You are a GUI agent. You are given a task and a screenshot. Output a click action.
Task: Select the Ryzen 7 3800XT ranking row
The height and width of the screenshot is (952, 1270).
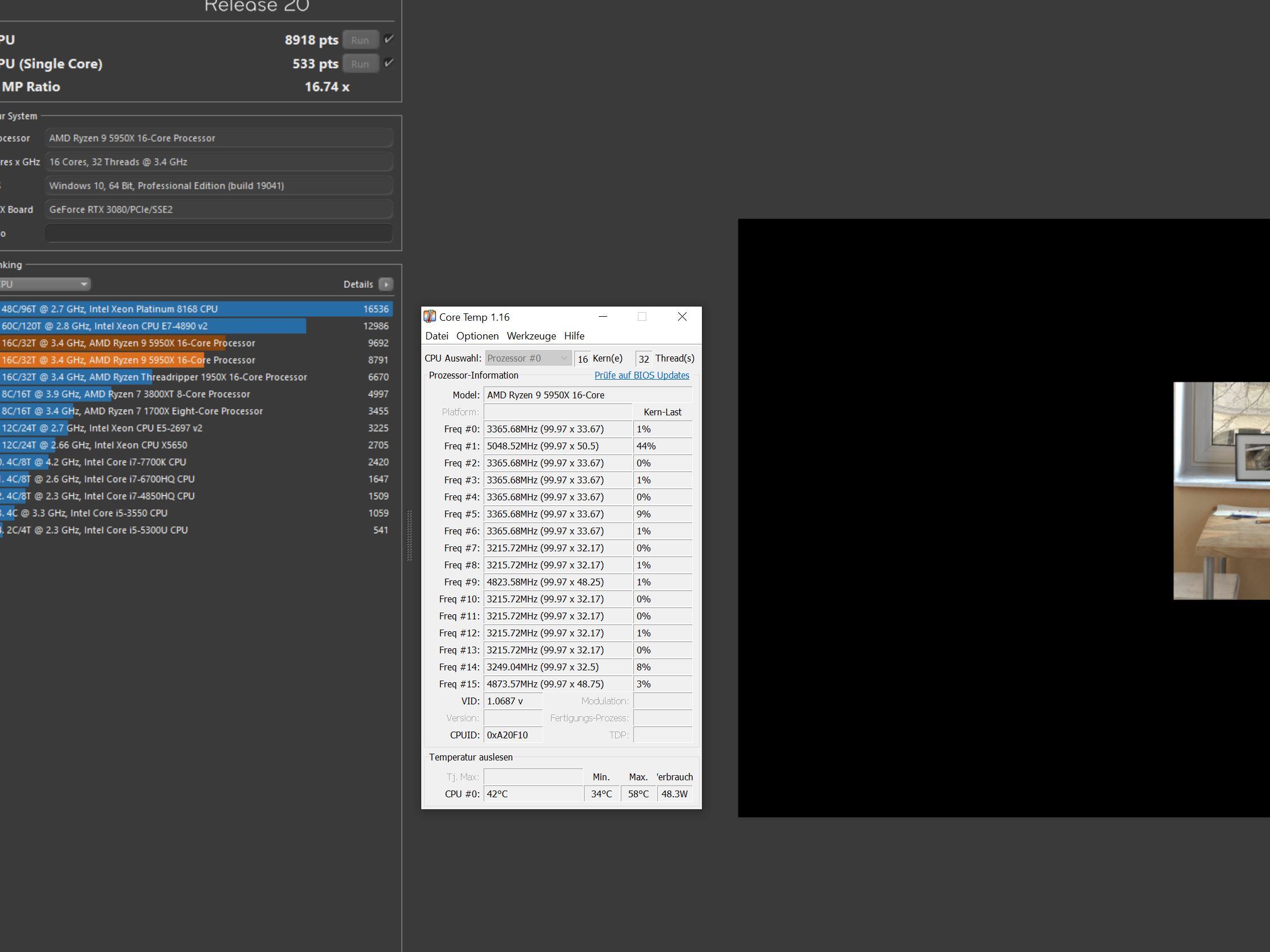[x=196, y=394]
